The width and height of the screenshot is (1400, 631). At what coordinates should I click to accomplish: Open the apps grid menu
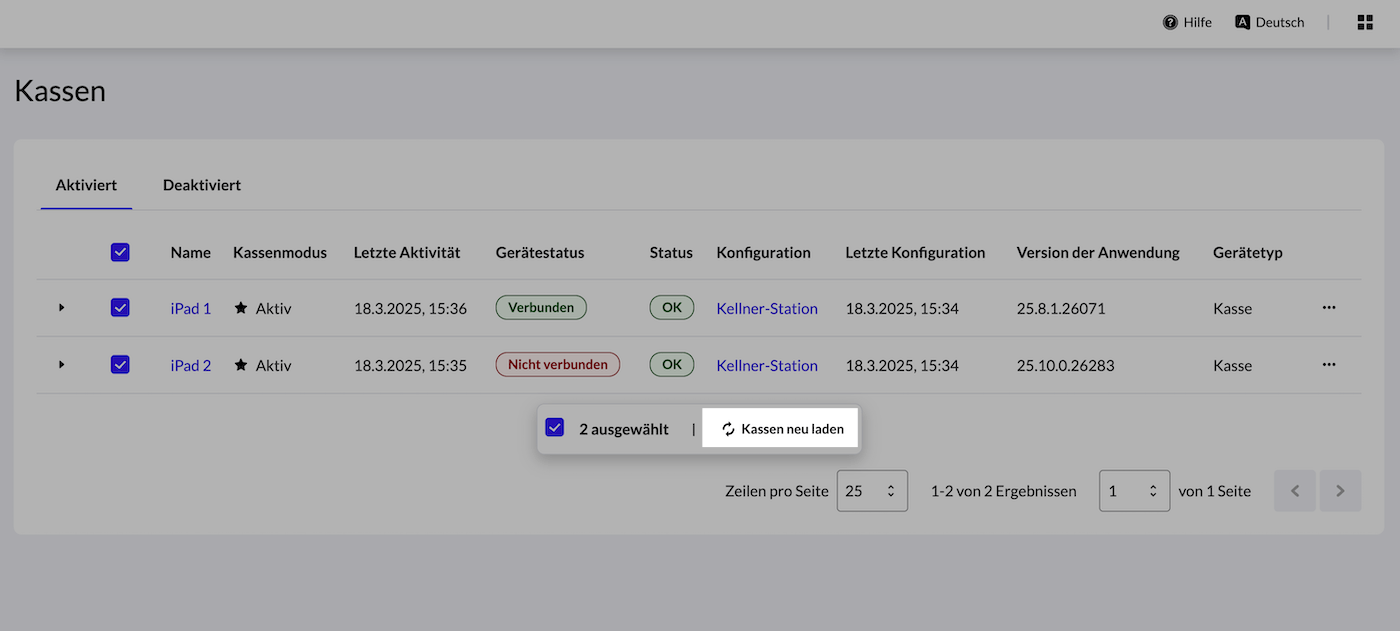(1365, 22)
